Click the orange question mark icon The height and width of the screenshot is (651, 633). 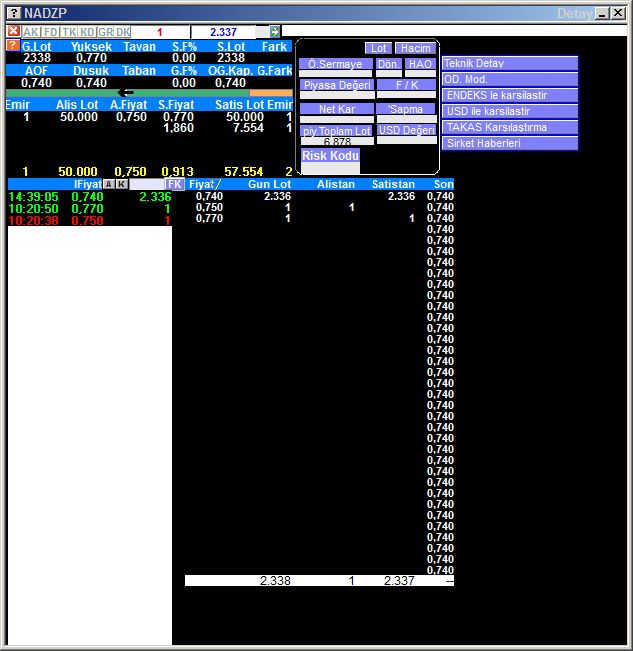coord(13,45)
